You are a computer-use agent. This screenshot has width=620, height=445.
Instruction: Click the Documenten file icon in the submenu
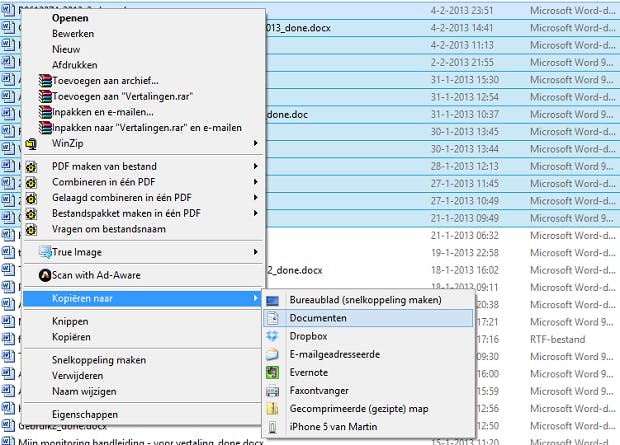272,318
